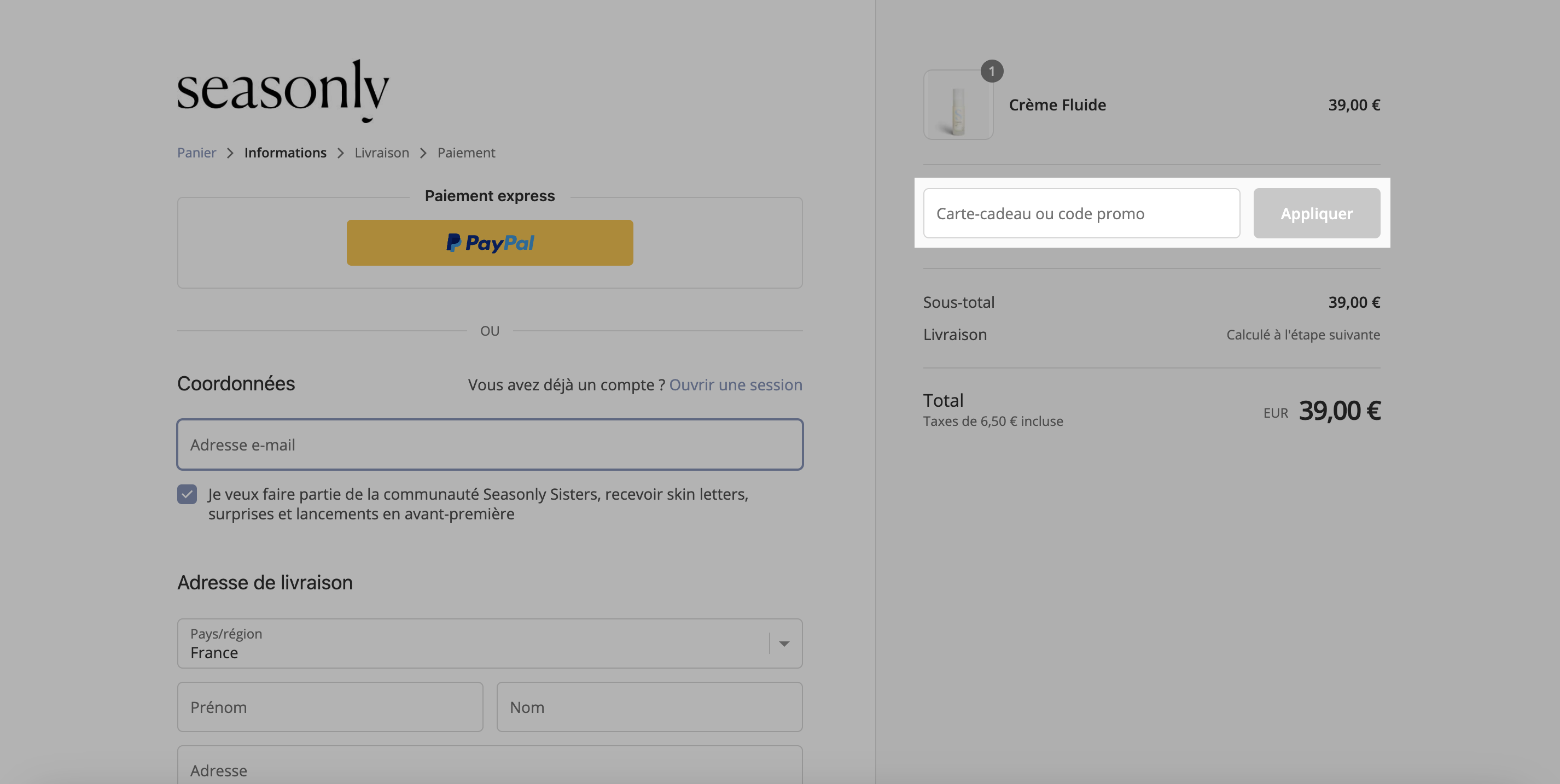
Task: Click into the Prénom field
Action: (x=330, y=707)
